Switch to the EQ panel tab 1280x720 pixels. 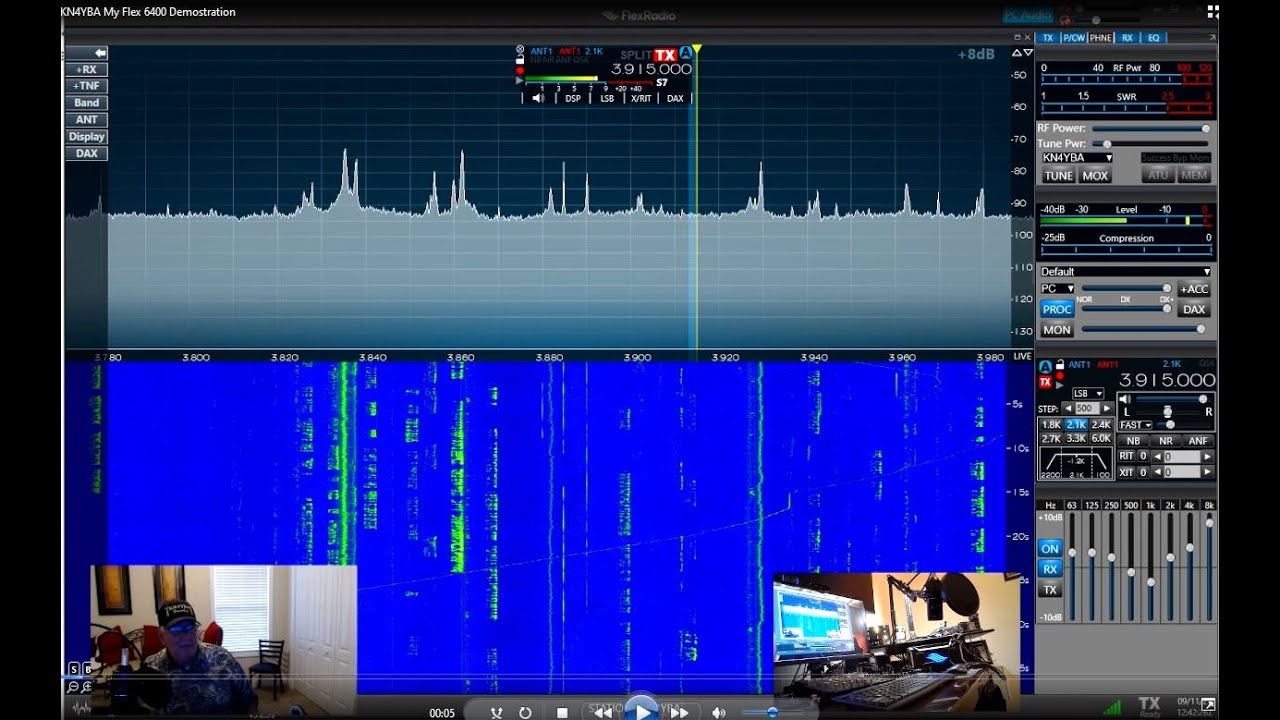pyautogui.click(x=1153, y=38)
